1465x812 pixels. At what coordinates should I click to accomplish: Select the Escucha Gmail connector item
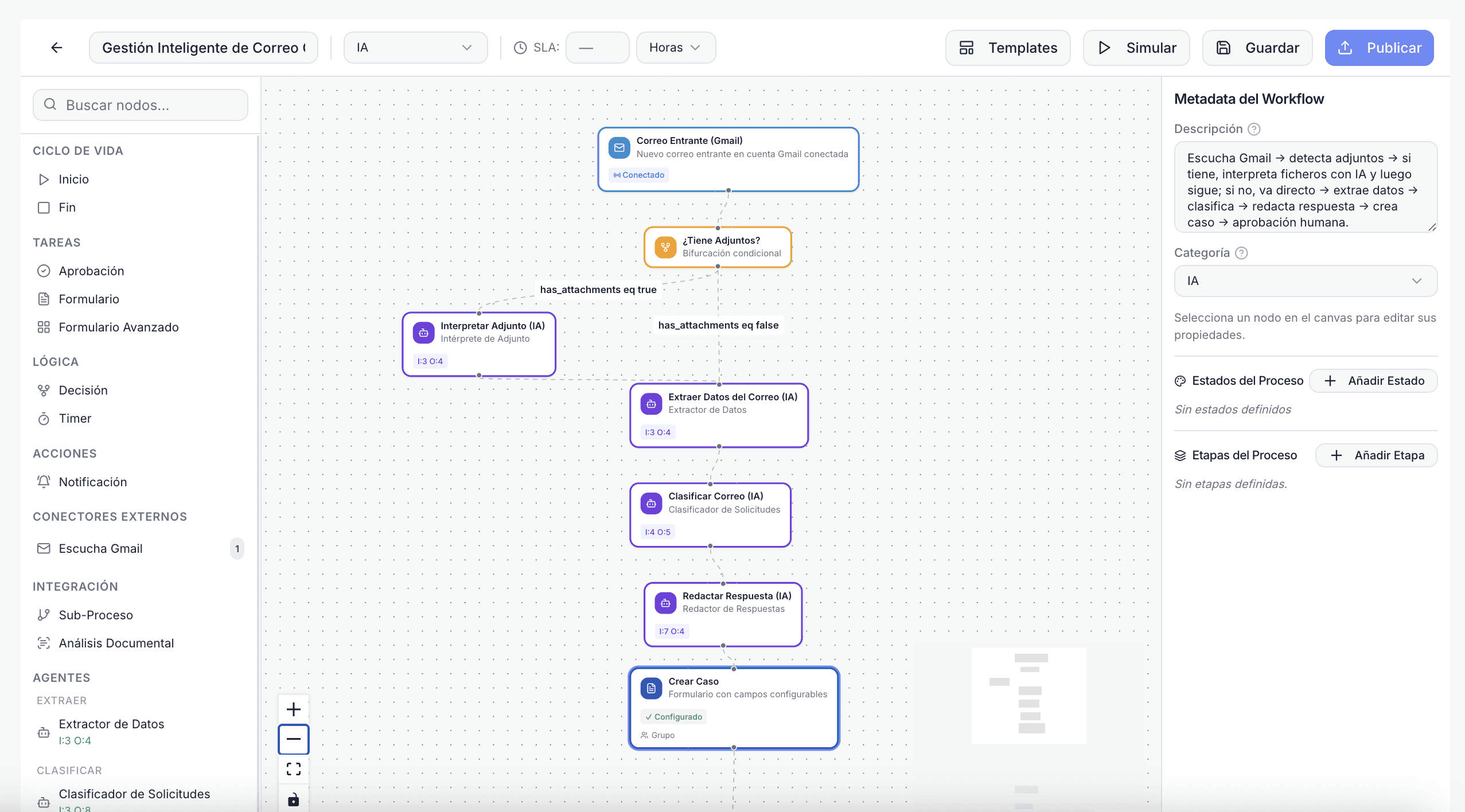tap(100, 549)
